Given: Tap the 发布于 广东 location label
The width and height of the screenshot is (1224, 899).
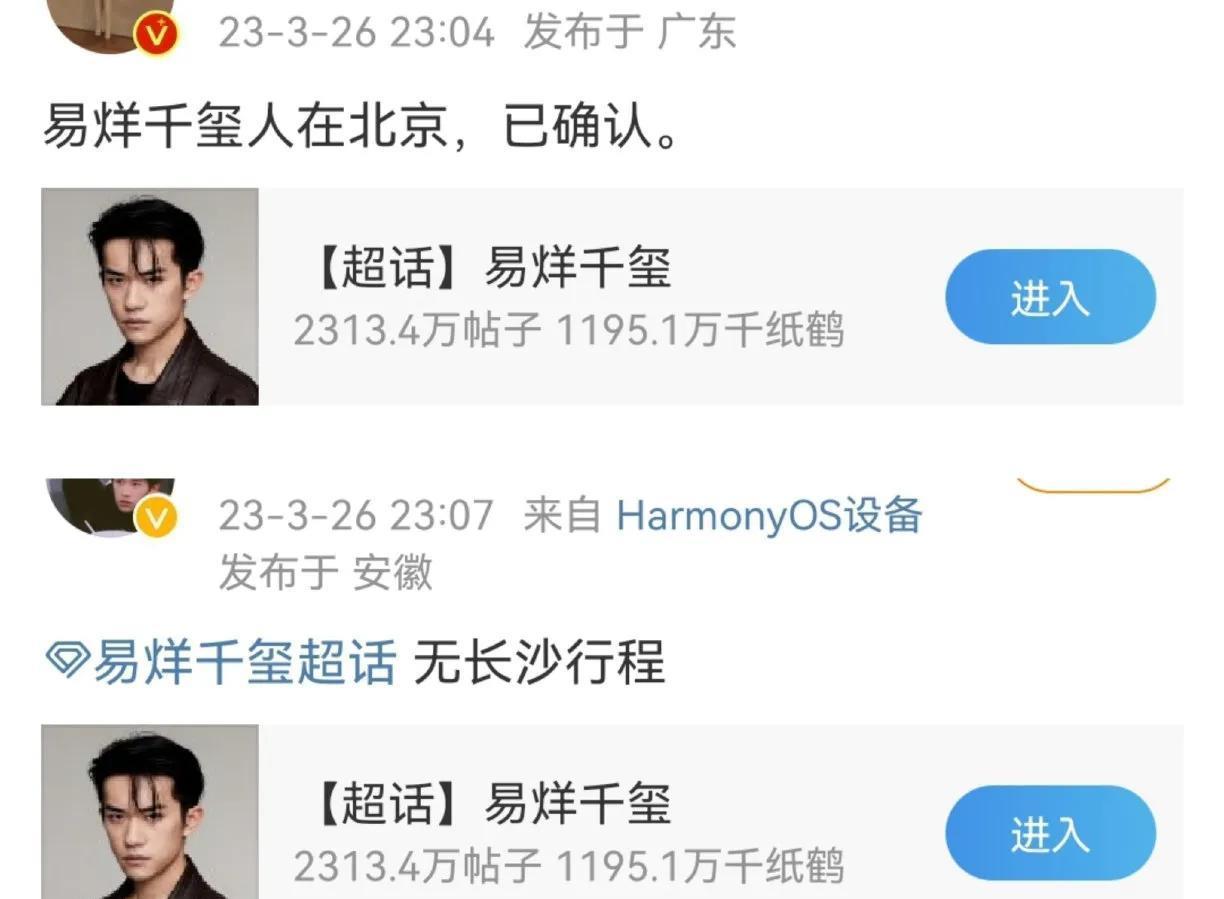Looking at the screenshot, I should (x=630, y=33).
